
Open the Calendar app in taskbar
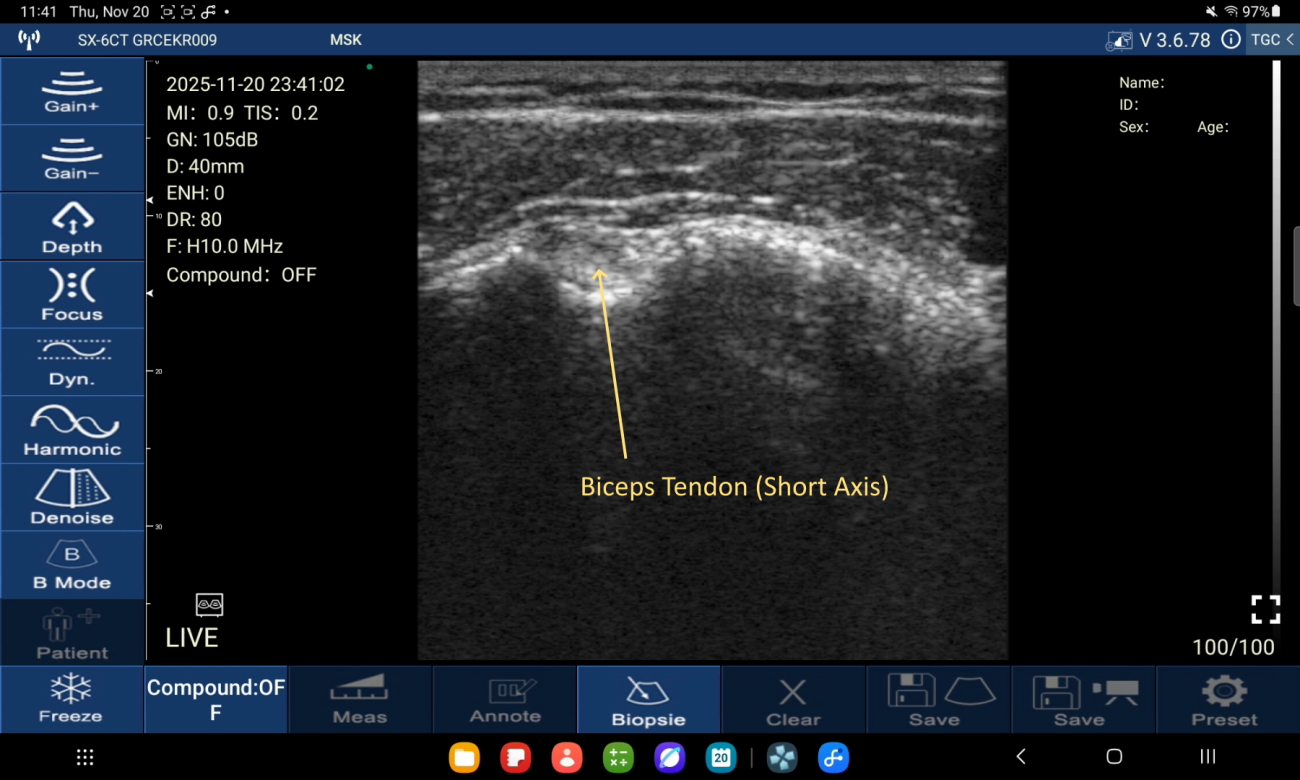coord(720,757)
